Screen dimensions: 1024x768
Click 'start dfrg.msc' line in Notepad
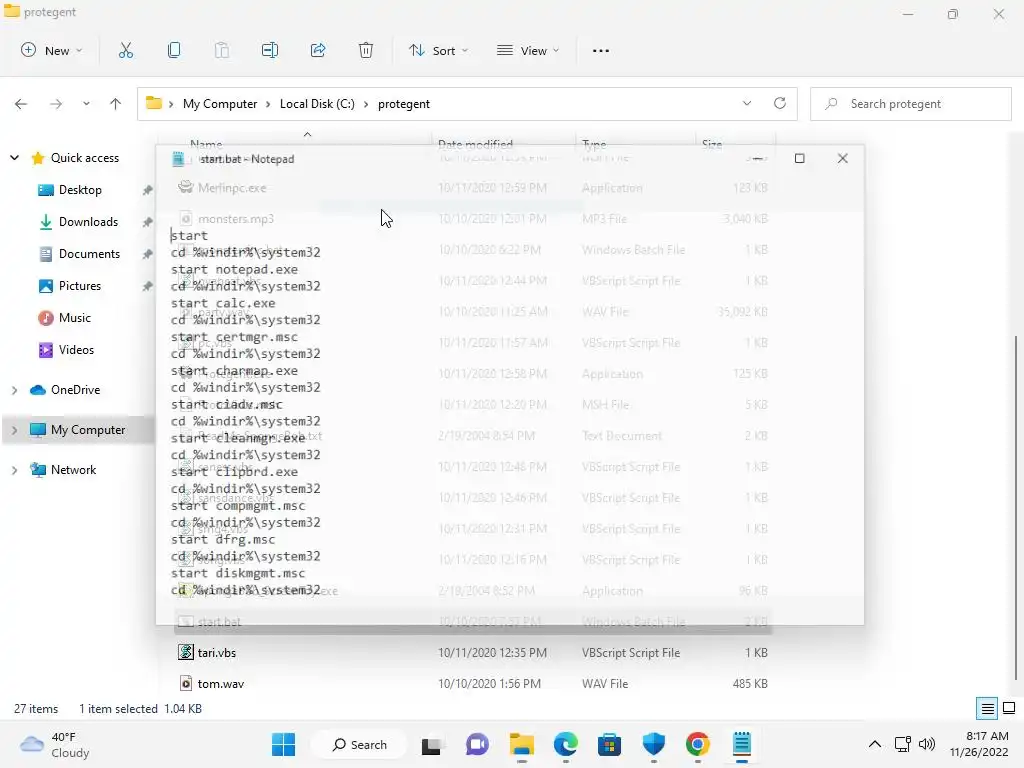223,539
